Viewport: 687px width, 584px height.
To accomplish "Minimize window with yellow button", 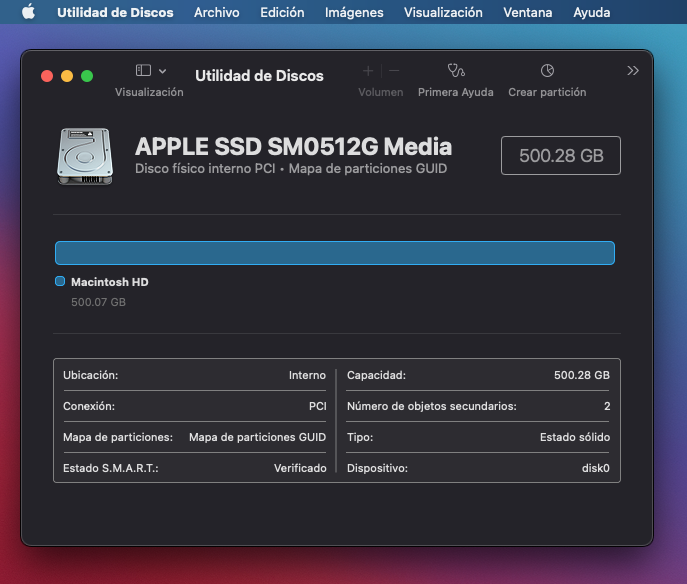I will pyautogui.click(x=67, y=76).
